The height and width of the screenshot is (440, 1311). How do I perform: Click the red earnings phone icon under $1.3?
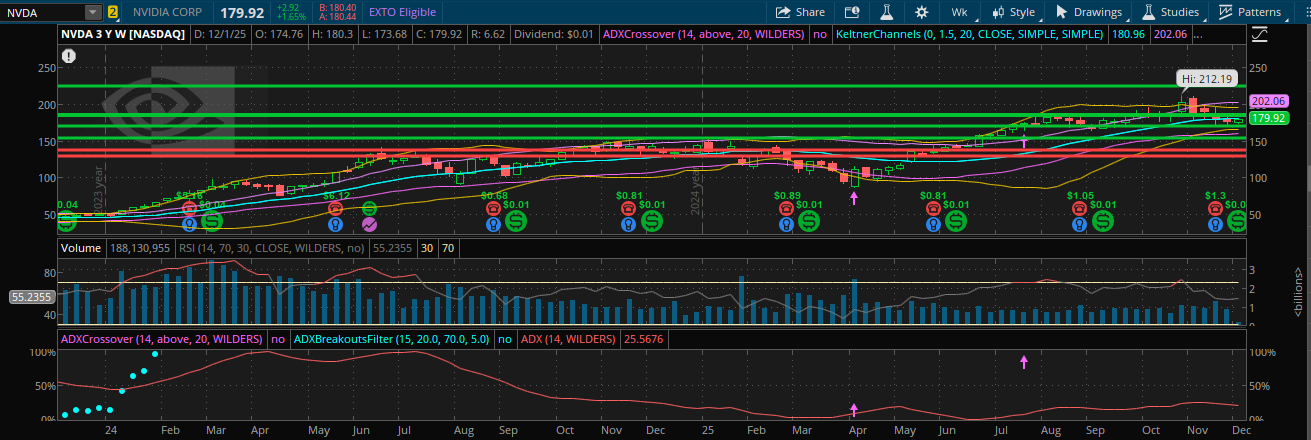[x=1215, y=208]
